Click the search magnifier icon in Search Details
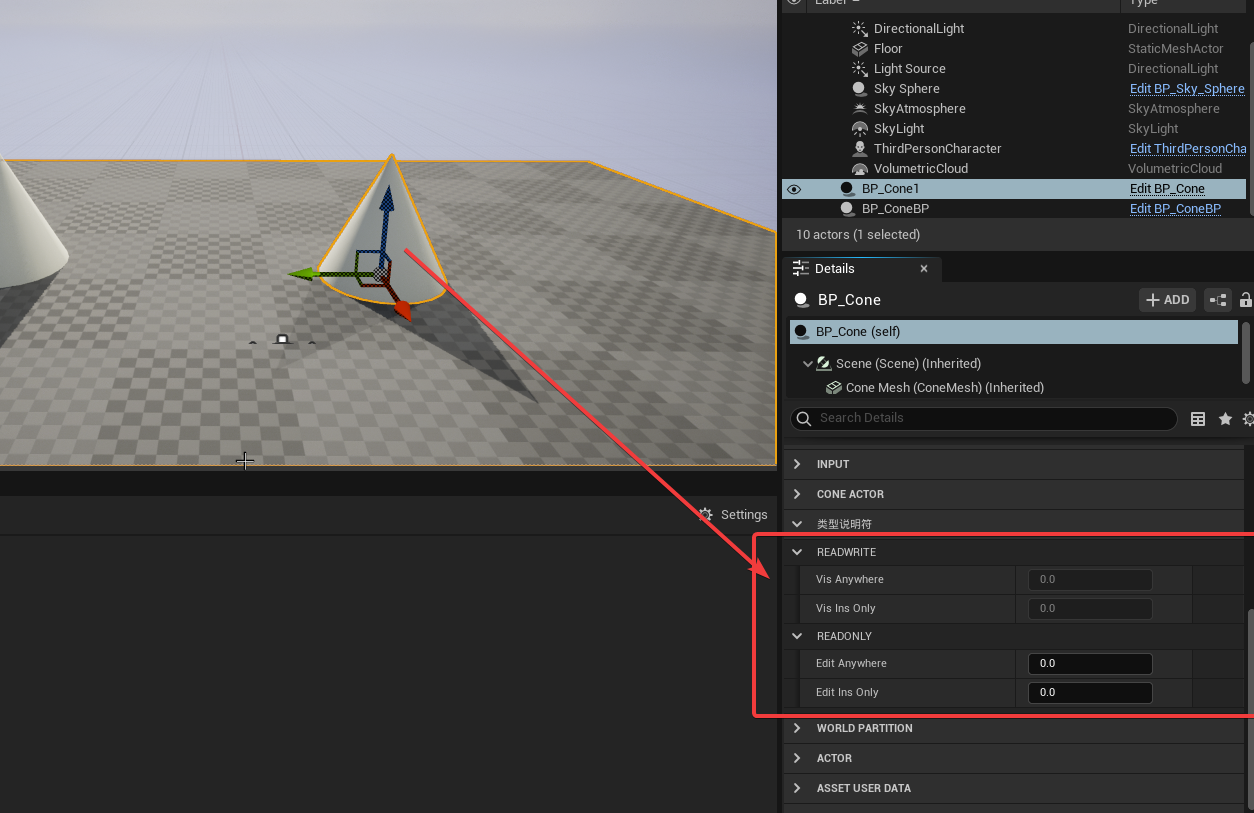Viewport: 1254px width, 813px height. [802, 418]
